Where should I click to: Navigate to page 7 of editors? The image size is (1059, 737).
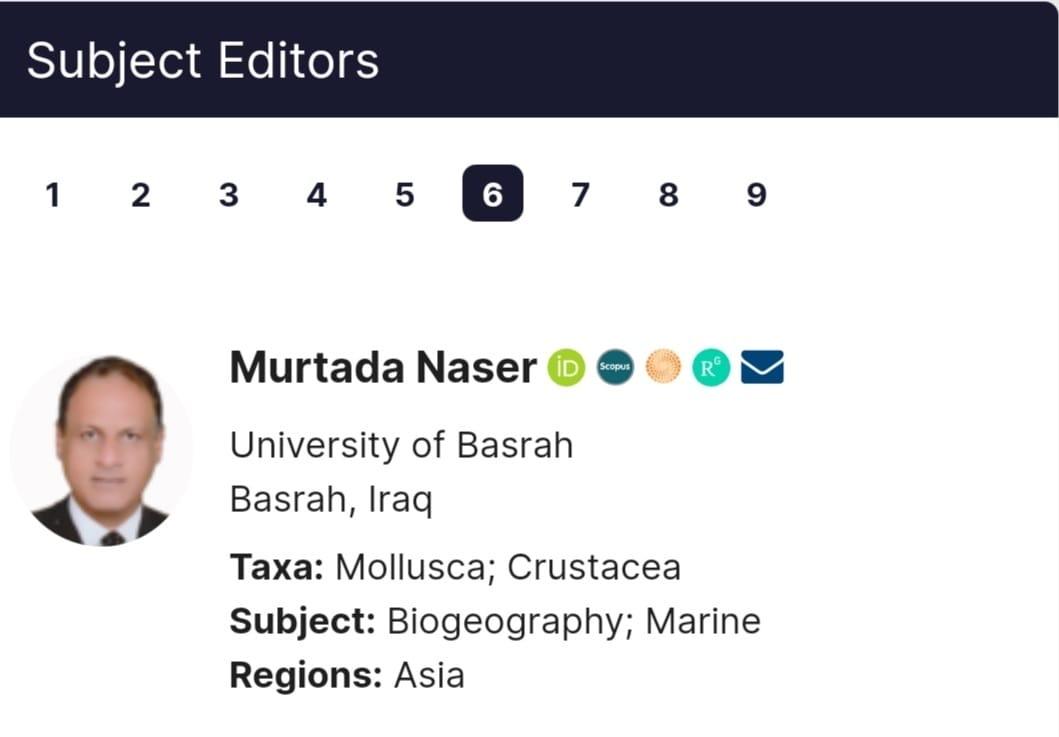pyautogui.click(x=580, y=194)
